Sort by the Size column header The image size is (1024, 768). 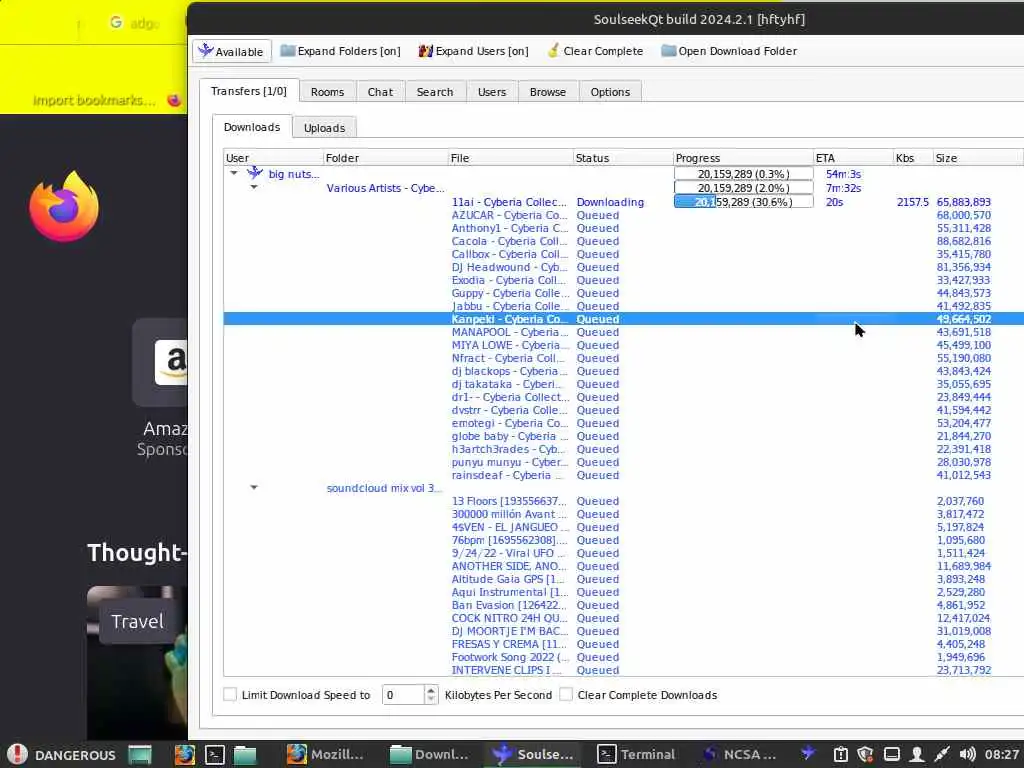point(978,157)
